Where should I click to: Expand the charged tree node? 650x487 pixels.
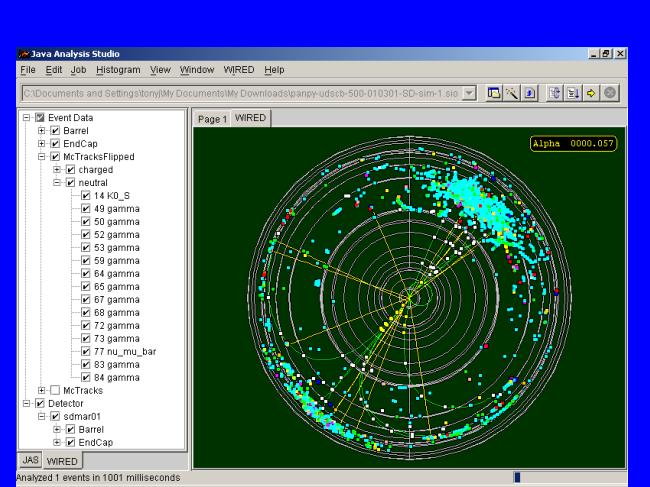coord(57,170)
